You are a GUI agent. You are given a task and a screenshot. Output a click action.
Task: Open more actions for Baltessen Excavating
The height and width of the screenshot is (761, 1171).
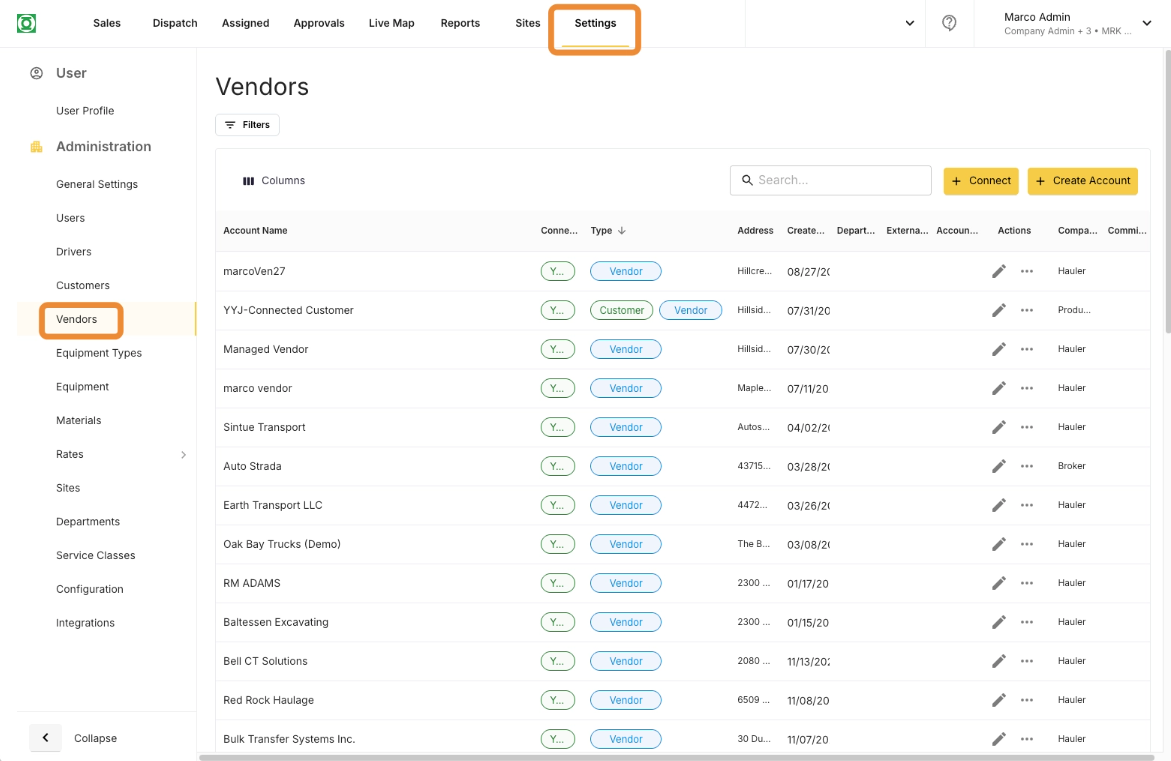(1027, 622)
